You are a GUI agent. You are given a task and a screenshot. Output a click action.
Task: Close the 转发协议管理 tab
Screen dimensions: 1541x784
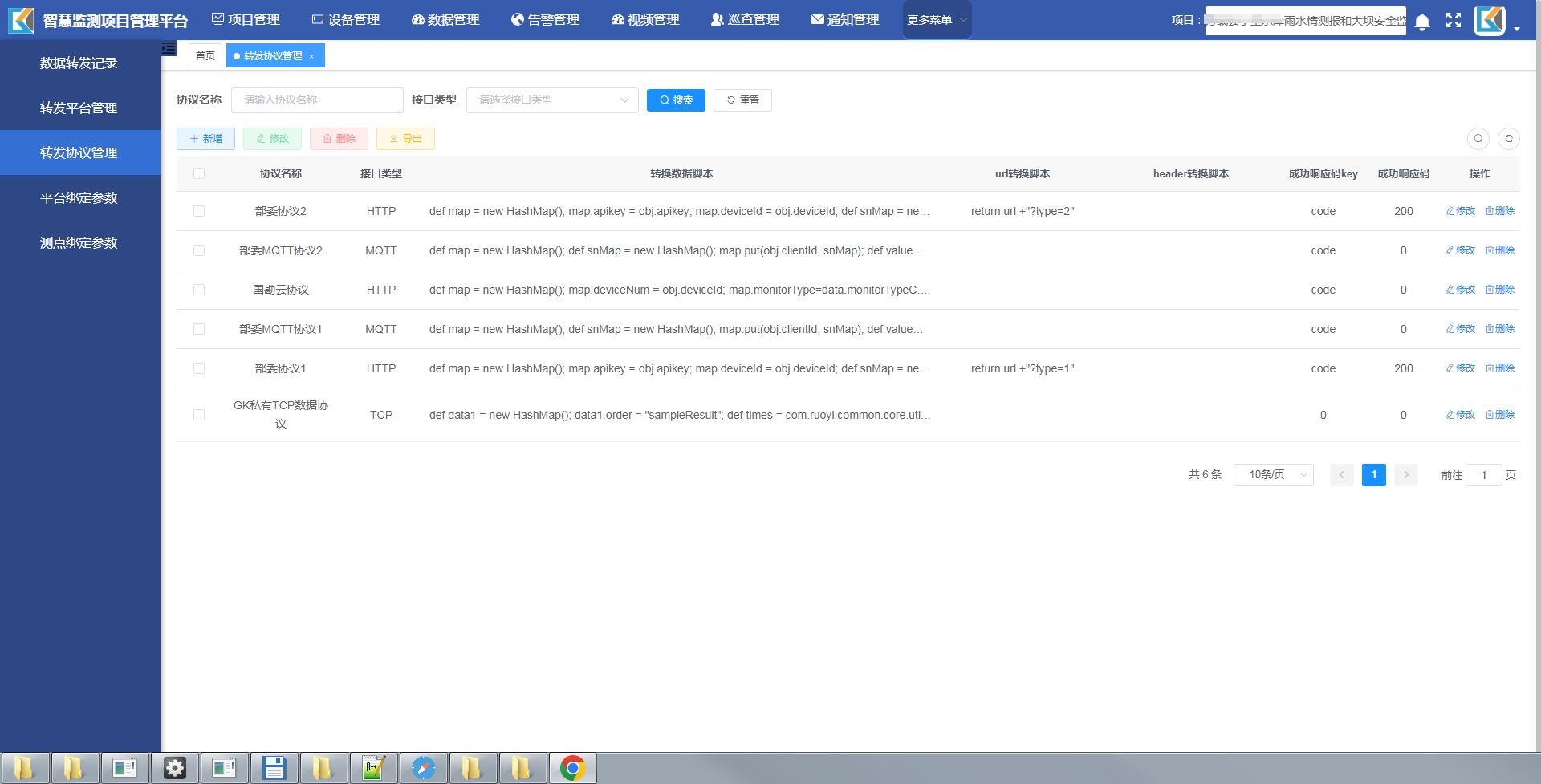coord(311,56)
